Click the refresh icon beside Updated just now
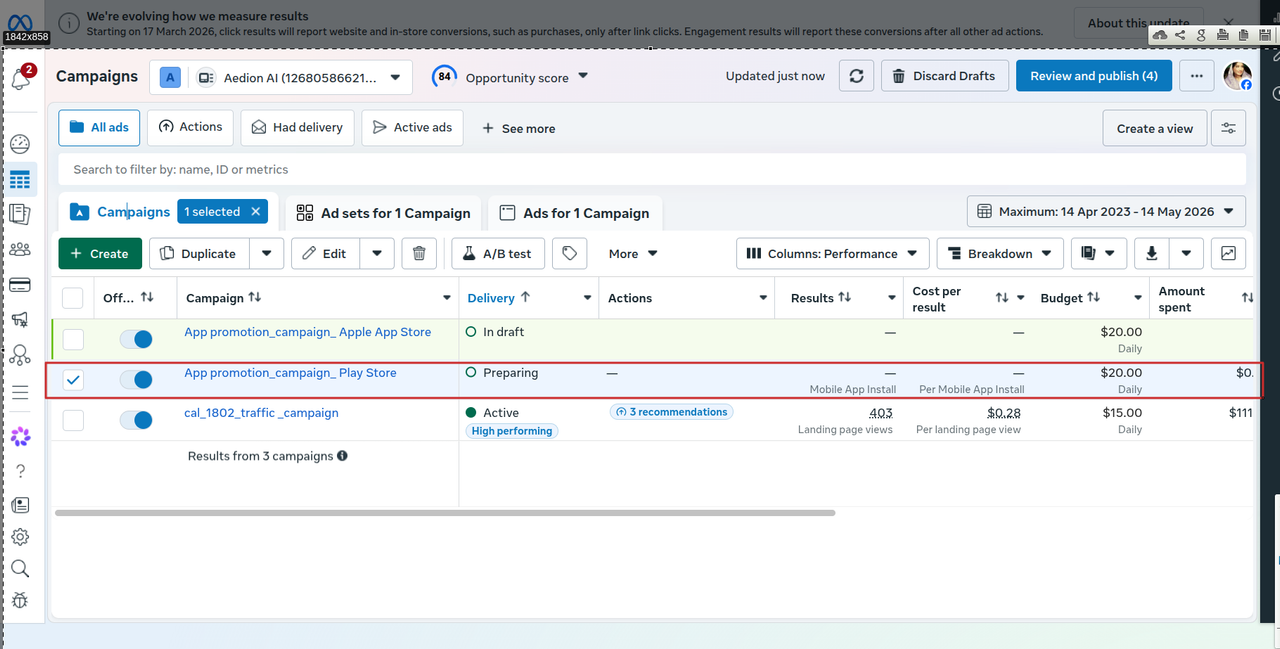This screenshot has height=649, width=1280. point(856,76)
